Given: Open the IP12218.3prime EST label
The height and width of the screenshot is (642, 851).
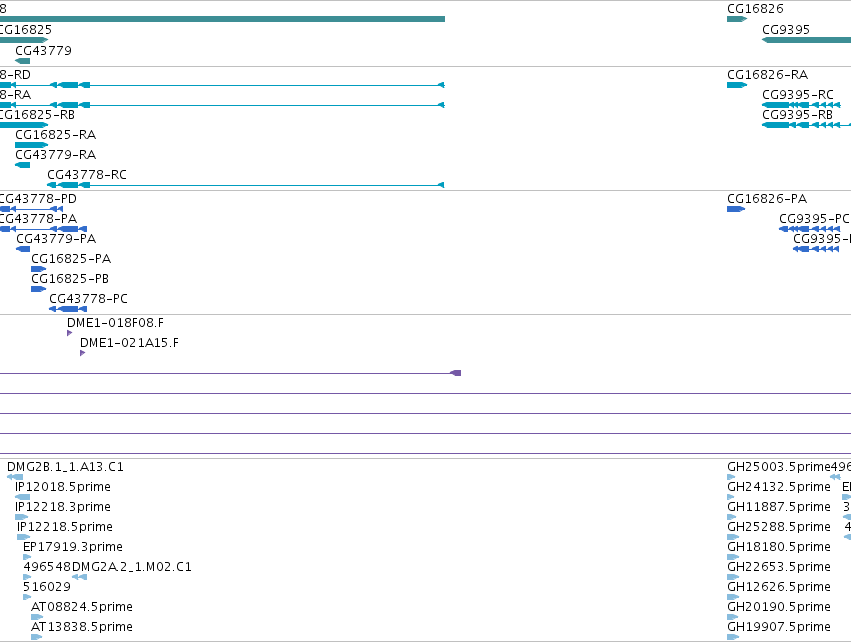Looking at the screenshot, I should [63, 507].
